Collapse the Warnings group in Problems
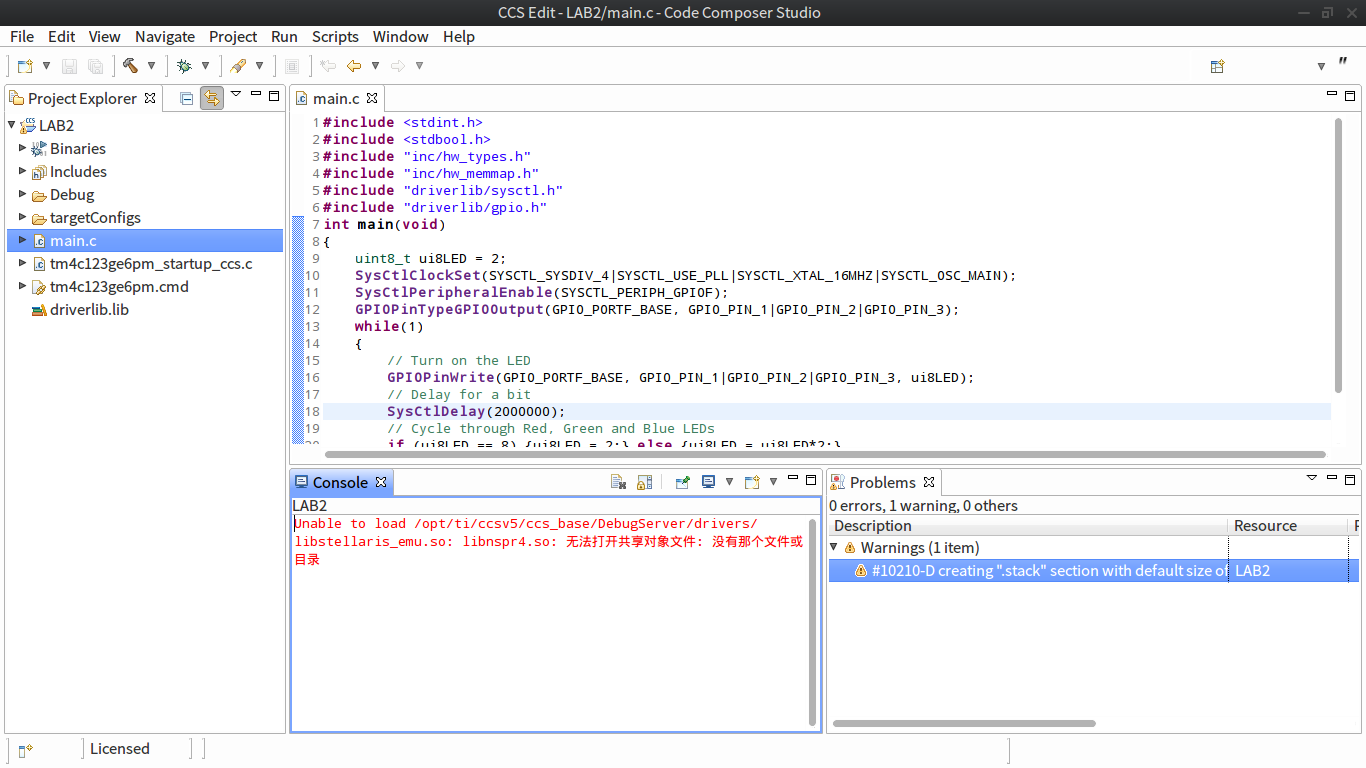1366x768 pixels. (x=834, y=547)
